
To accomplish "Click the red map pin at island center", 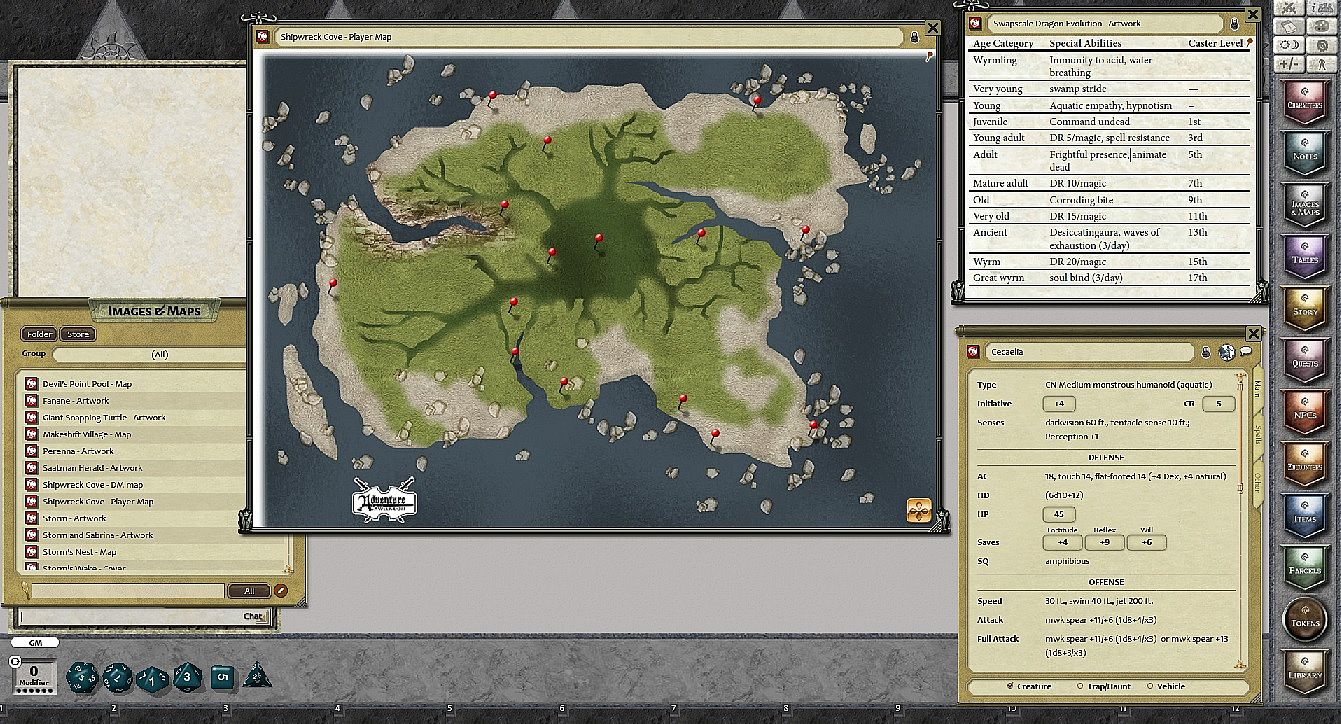I will click(x=599, y=241).
